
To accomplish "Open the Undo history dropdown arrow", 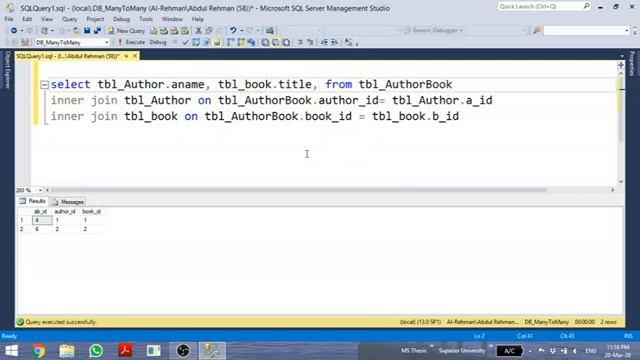I will coord(241,31).
